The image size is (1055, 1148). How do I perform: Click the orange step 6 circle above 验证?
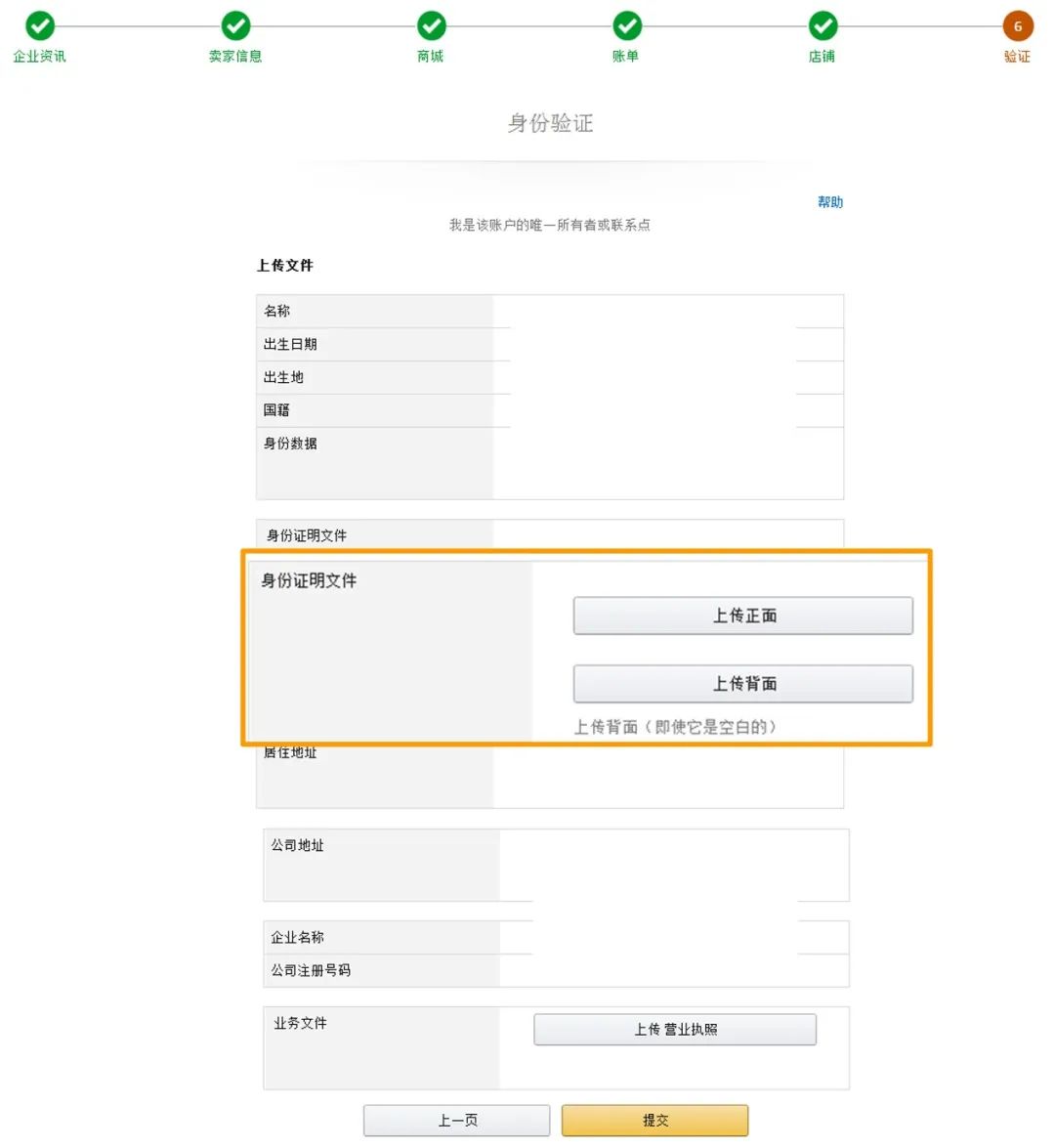point(1017,26)
